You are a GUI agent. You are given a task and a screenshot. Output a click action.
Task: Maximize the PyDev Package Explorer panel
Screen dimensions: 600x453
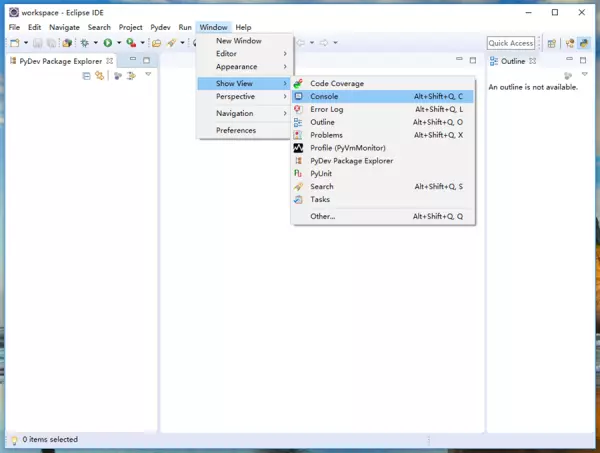pyautogui.click(x=146, y=60)
